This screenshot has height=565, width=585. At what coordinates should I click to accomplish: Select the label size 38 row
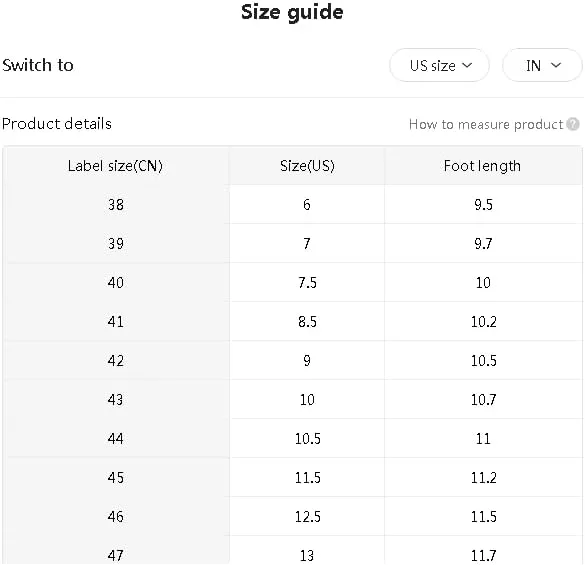[292, 205]
